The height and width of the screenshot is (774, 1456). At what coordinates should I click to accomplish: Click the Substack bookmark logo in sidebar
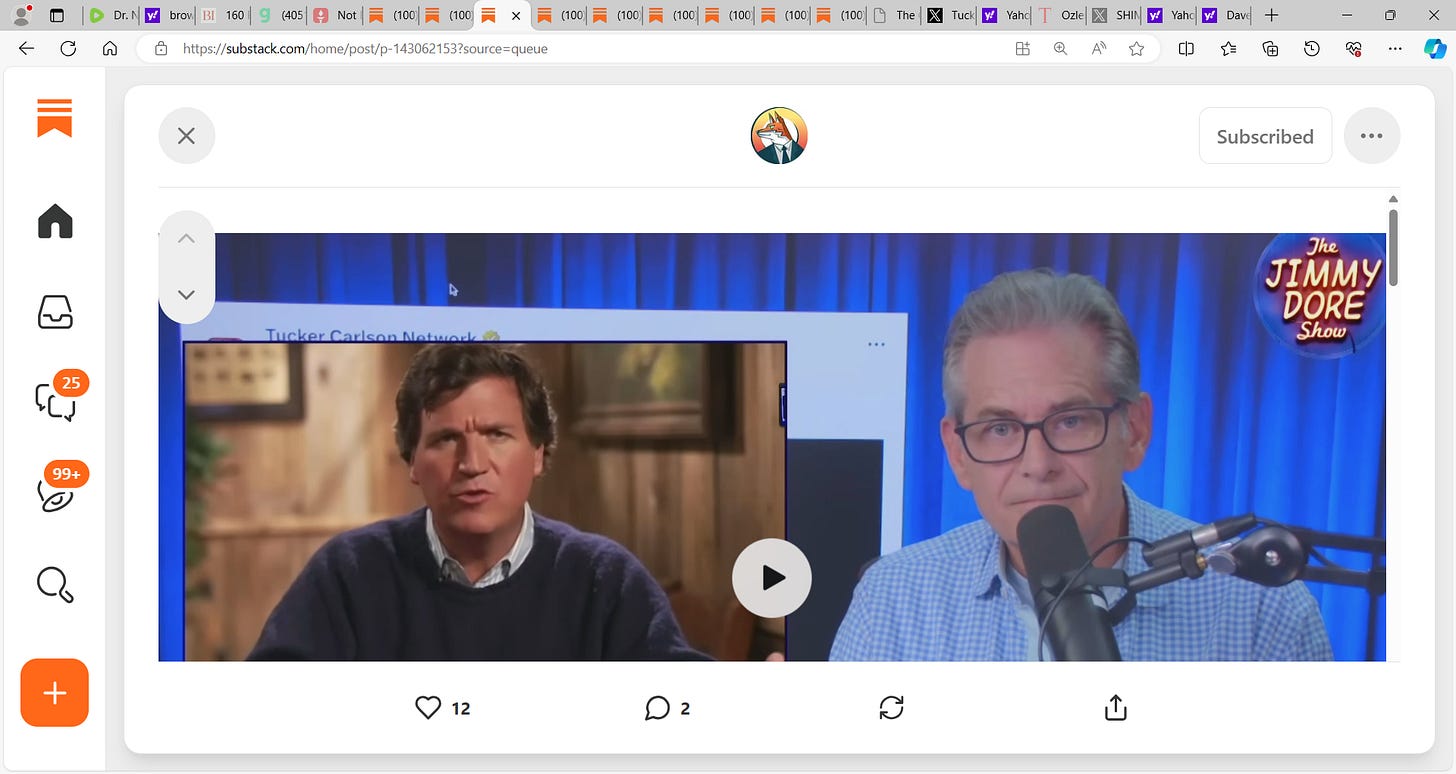(x=55, y=118)
